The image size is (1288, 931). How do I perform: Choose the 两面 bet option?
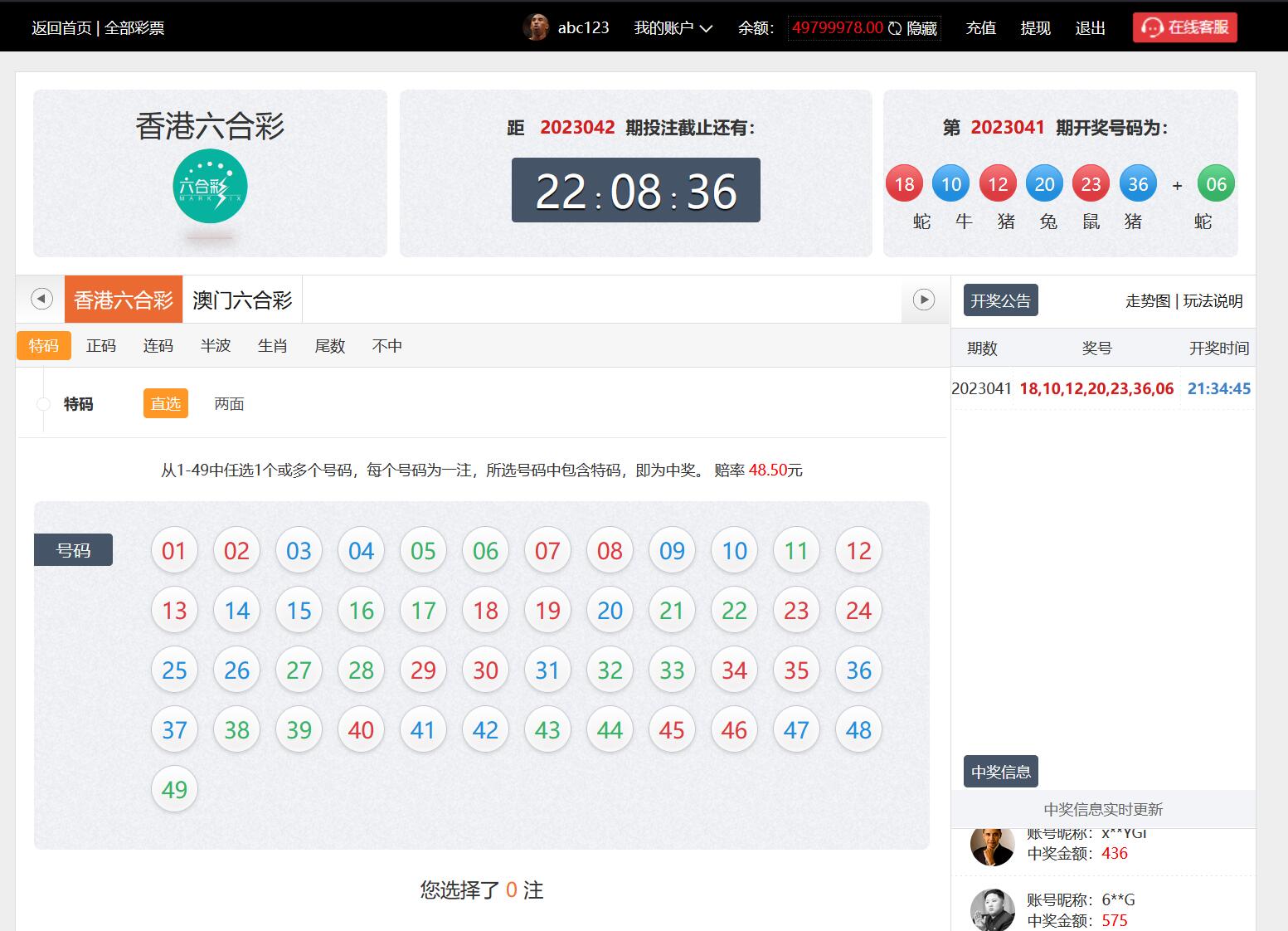tap(229, 404)
